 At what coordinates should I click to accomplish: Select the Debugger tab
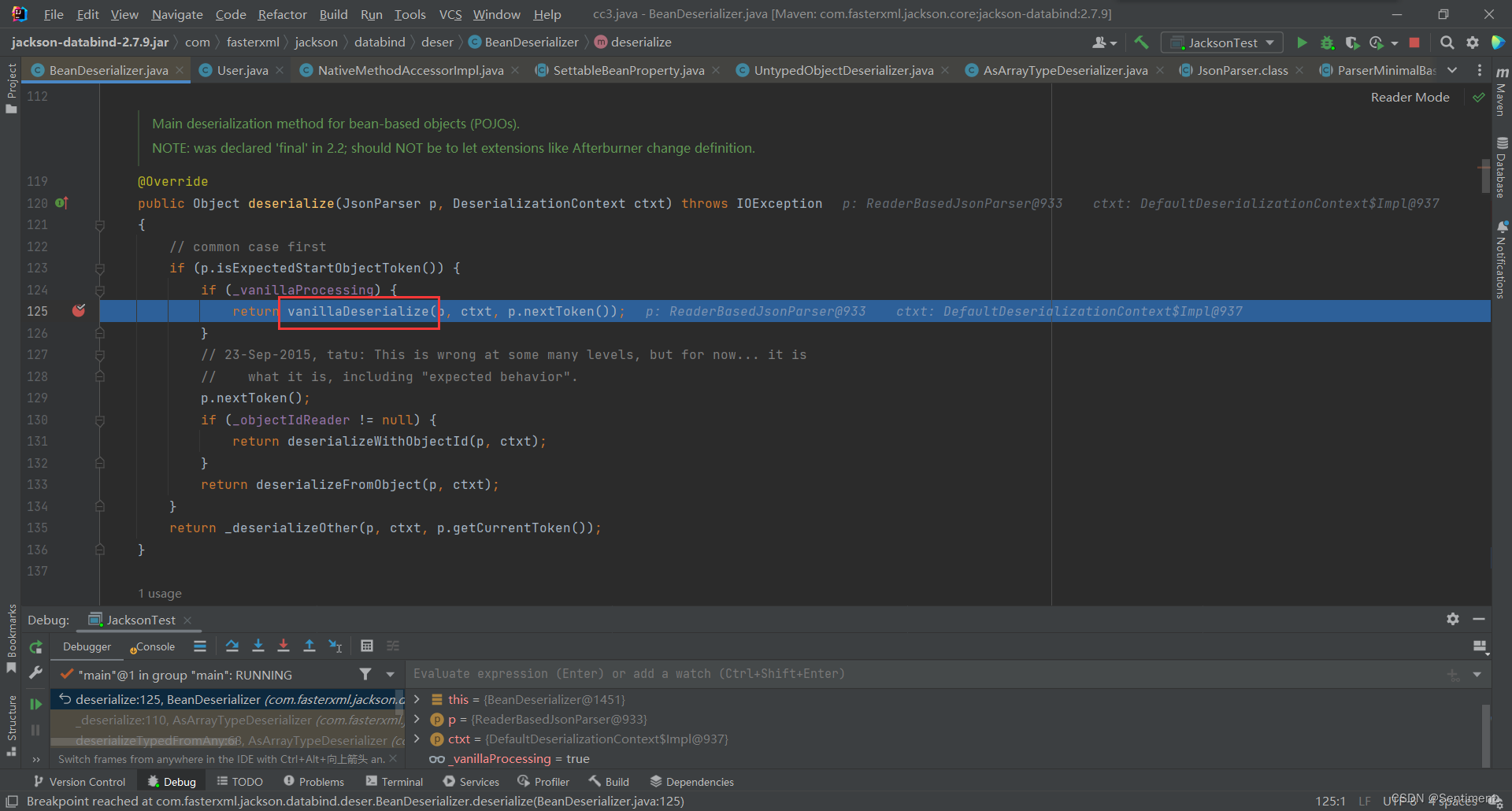coord(87,646)
